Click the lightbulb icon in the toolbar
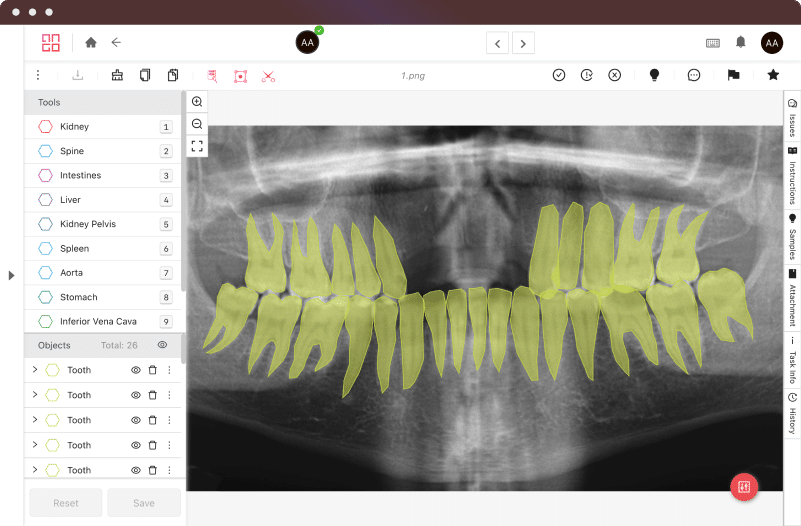801x526 pixels. click(x=654, y=75)
